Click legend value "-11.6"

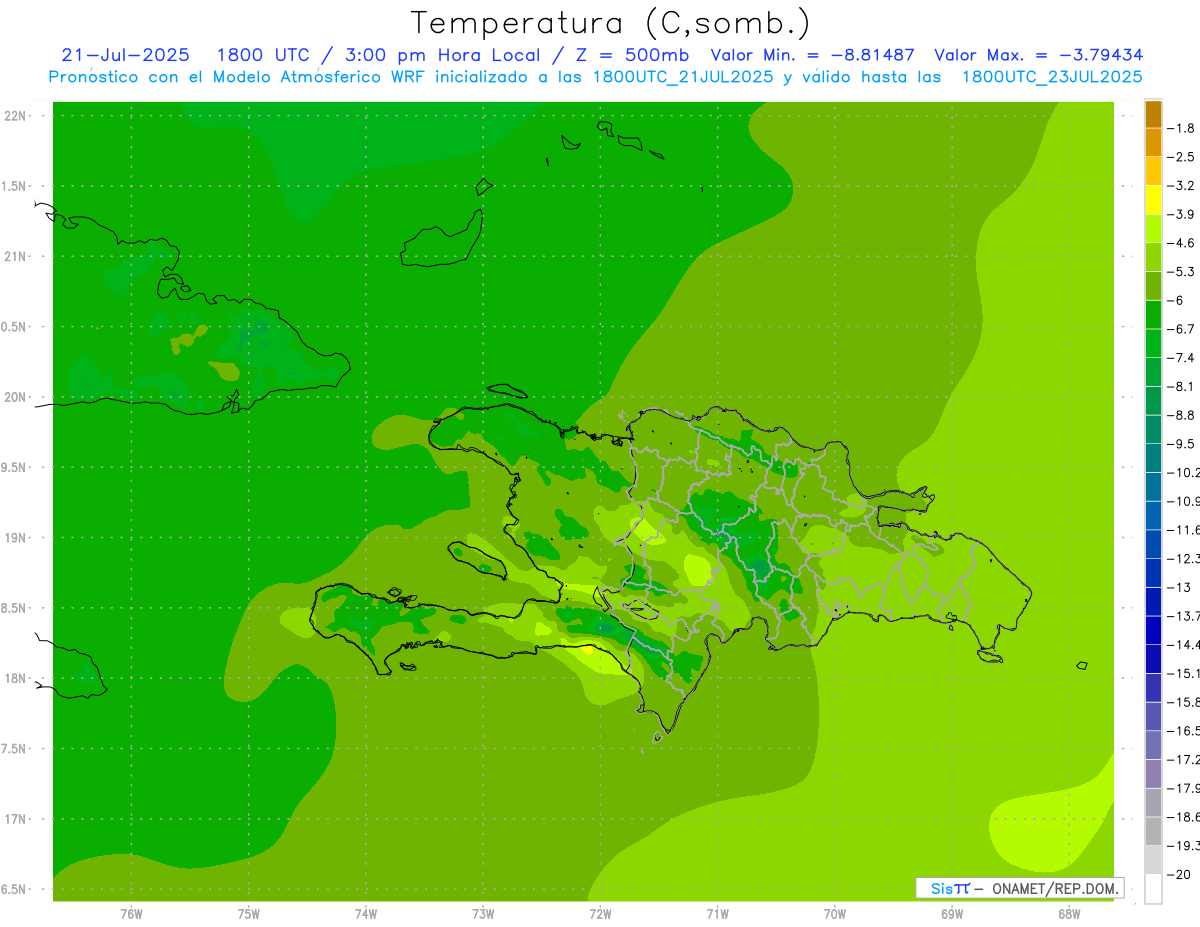click(1184, 529)
